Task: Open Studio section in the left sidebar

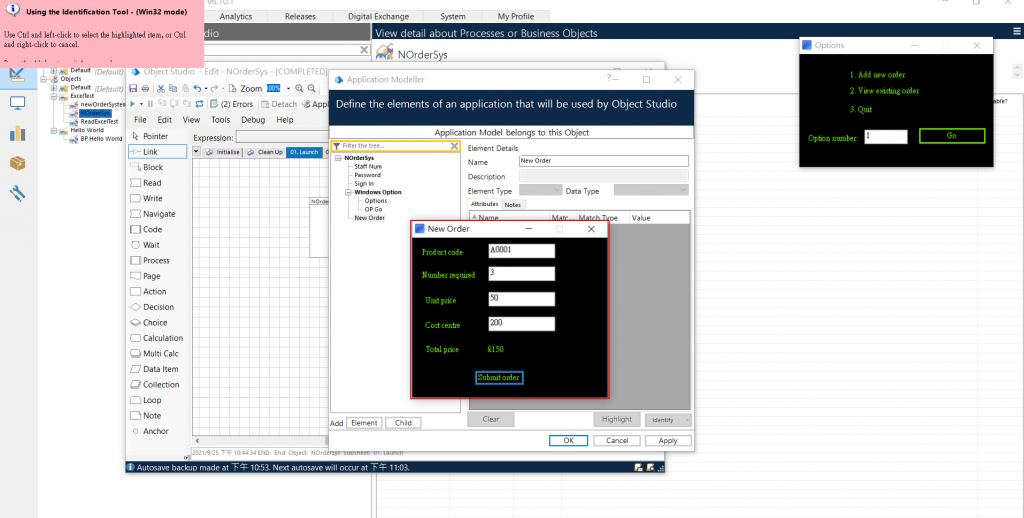Action: (17, 74)
